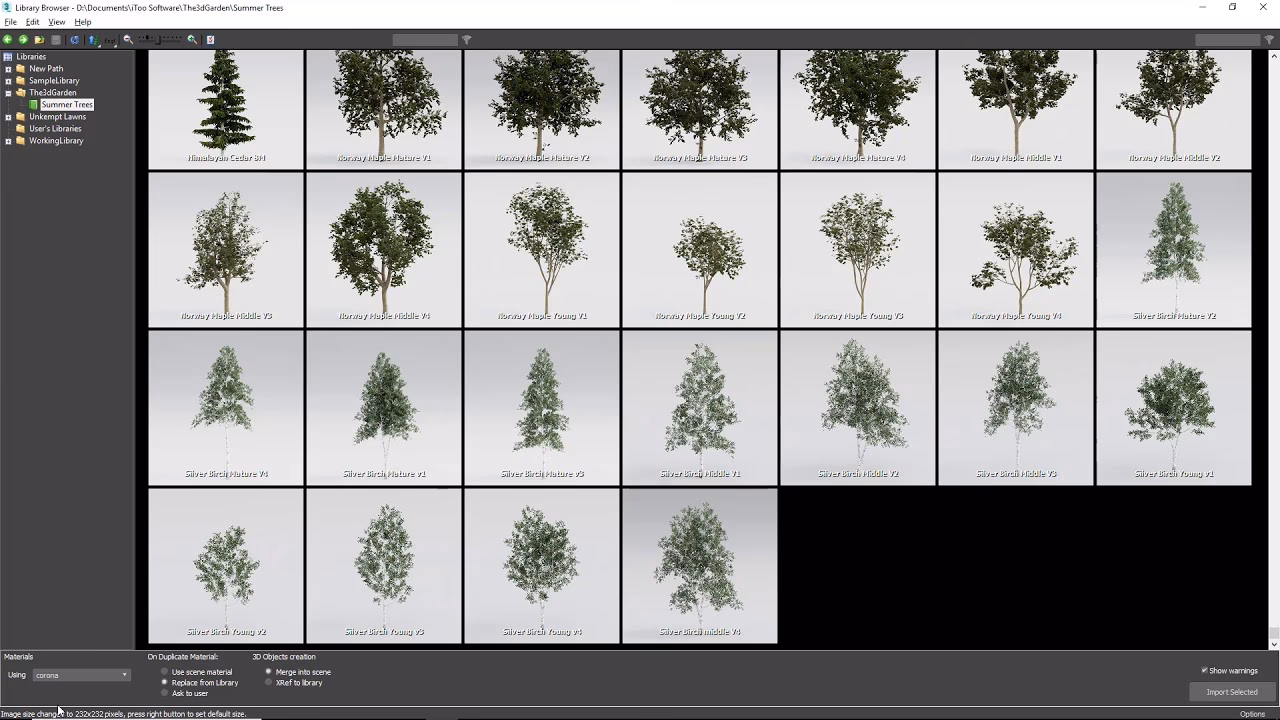Image resolution: width=1280 pixels, height=720 pixels.
Task: Click the Import Selected button
Action: [1231, 691]
